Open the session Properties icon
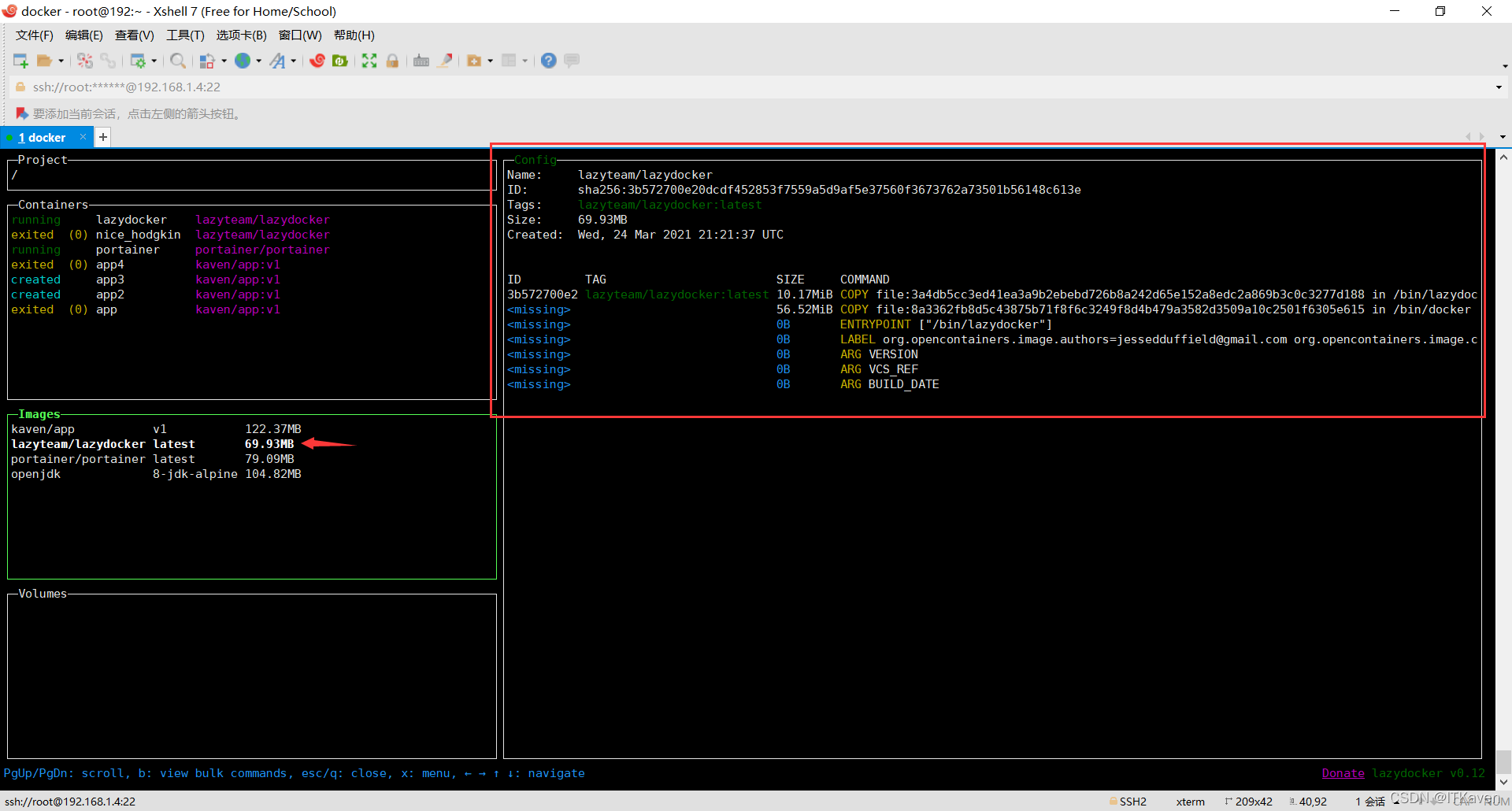 coord(138,61)
